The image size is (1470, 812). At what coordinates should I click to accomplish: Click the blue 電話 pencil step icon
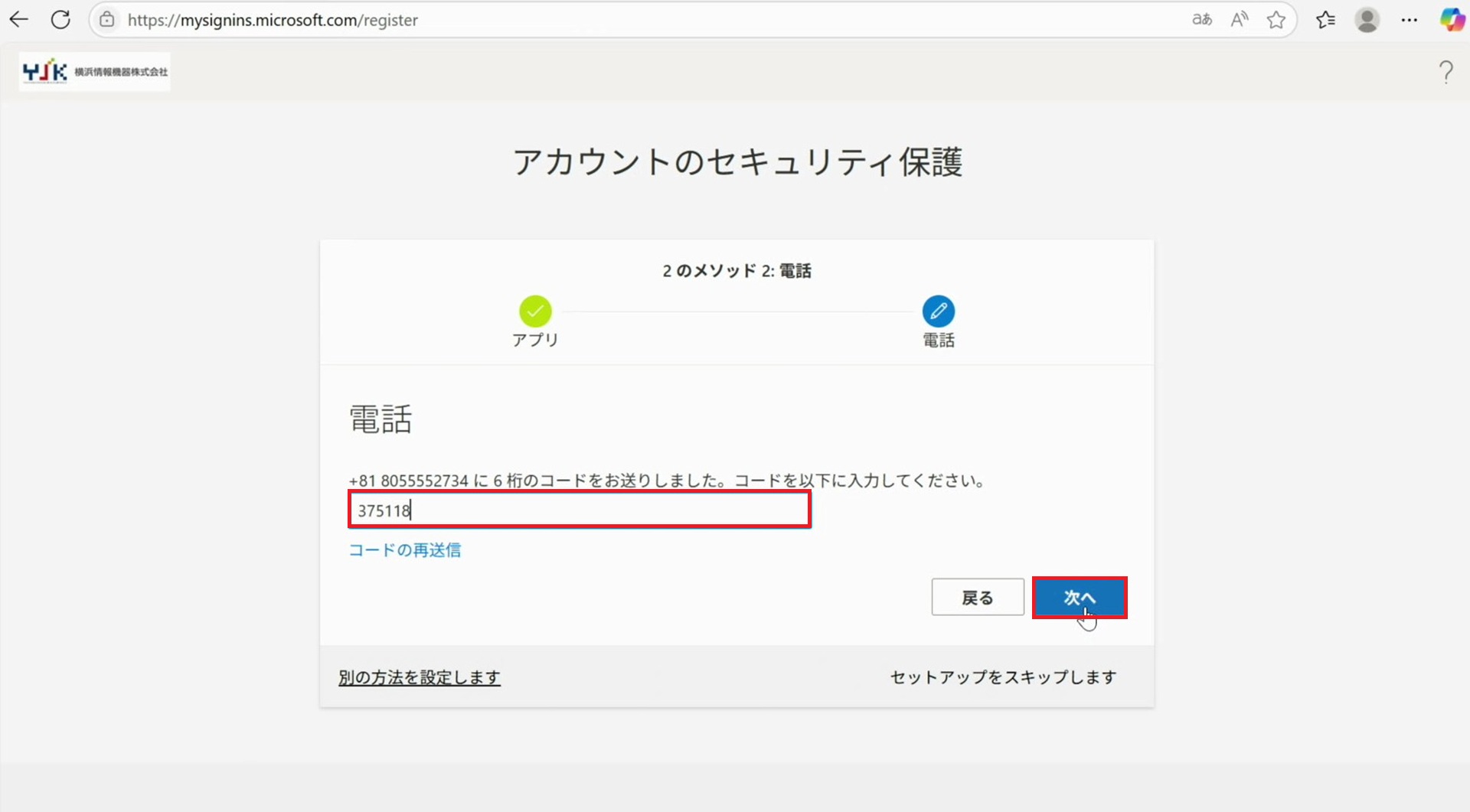point(938,311)
